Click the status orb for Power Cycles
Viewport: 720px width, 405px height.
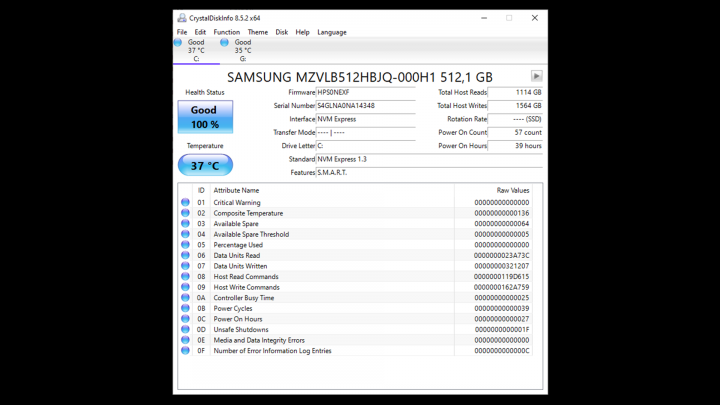(x=185, y=308)
